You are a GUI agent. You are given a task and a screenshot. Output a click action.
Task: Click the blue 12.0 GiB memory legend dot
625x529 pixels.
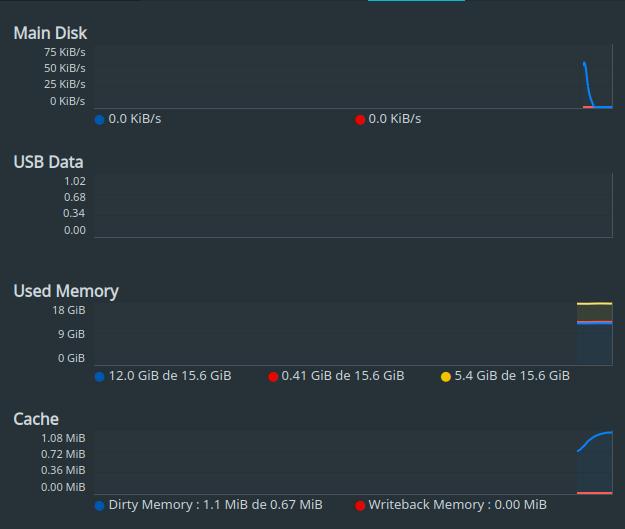100,376
